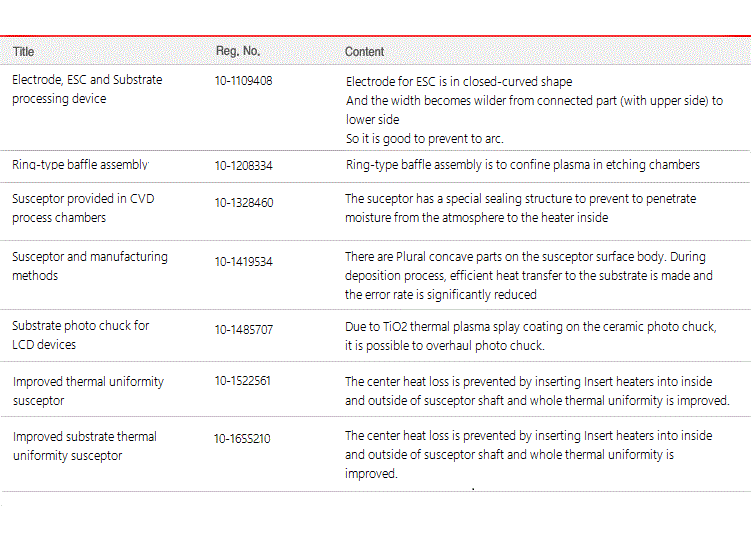Image resolution: width=751 pixels, height=558 pixels.
Task: Click the baffle assembly plasma content text
Action: click(523, 165)
